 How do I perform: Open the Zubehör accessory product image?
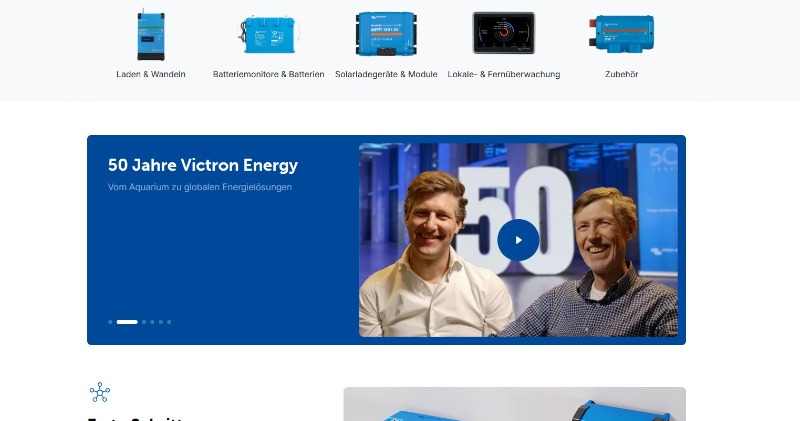point(621,33)
